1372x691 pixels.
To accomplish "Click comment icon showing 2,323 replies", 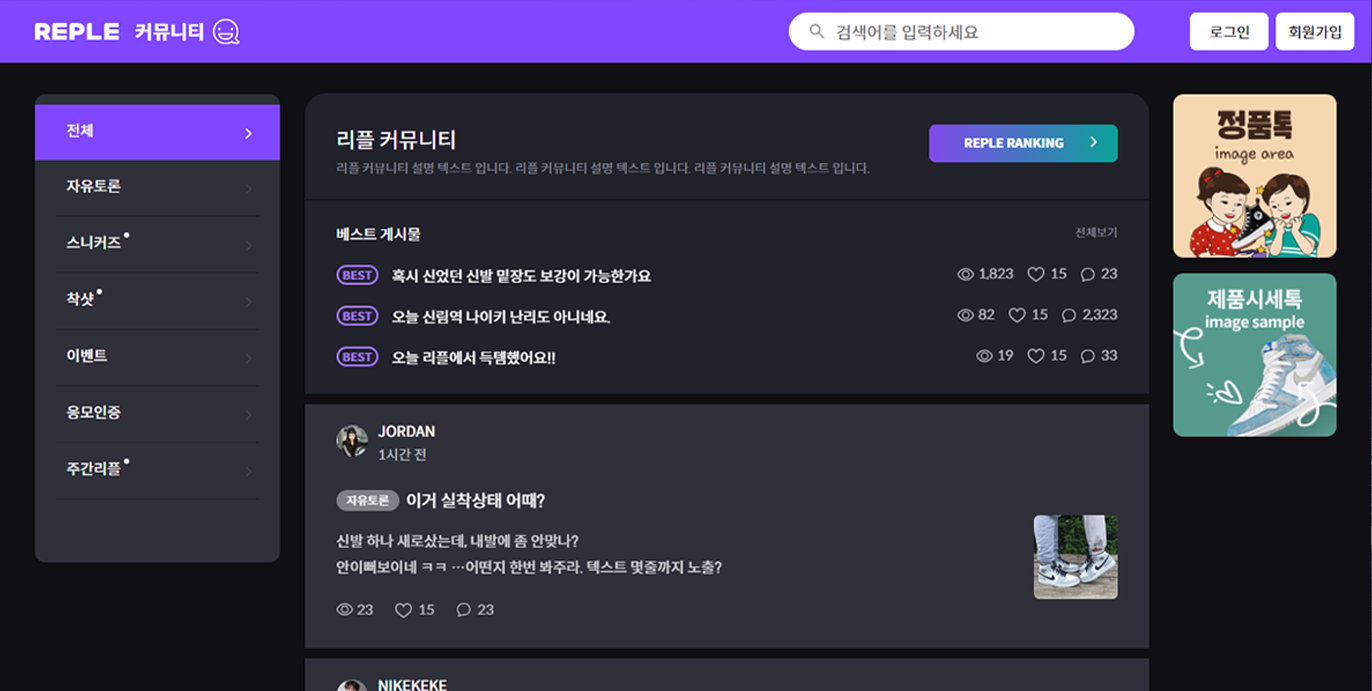I will coord(1068,315).
